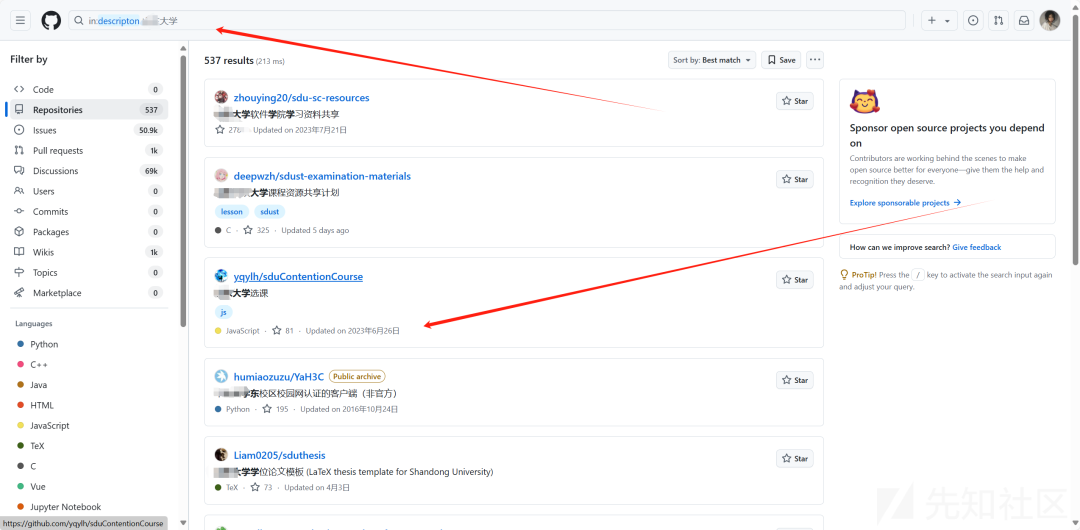Screen dimensions: 1080x530
Task: Open the hamburger navigation menu
Action: click(20, 21)
